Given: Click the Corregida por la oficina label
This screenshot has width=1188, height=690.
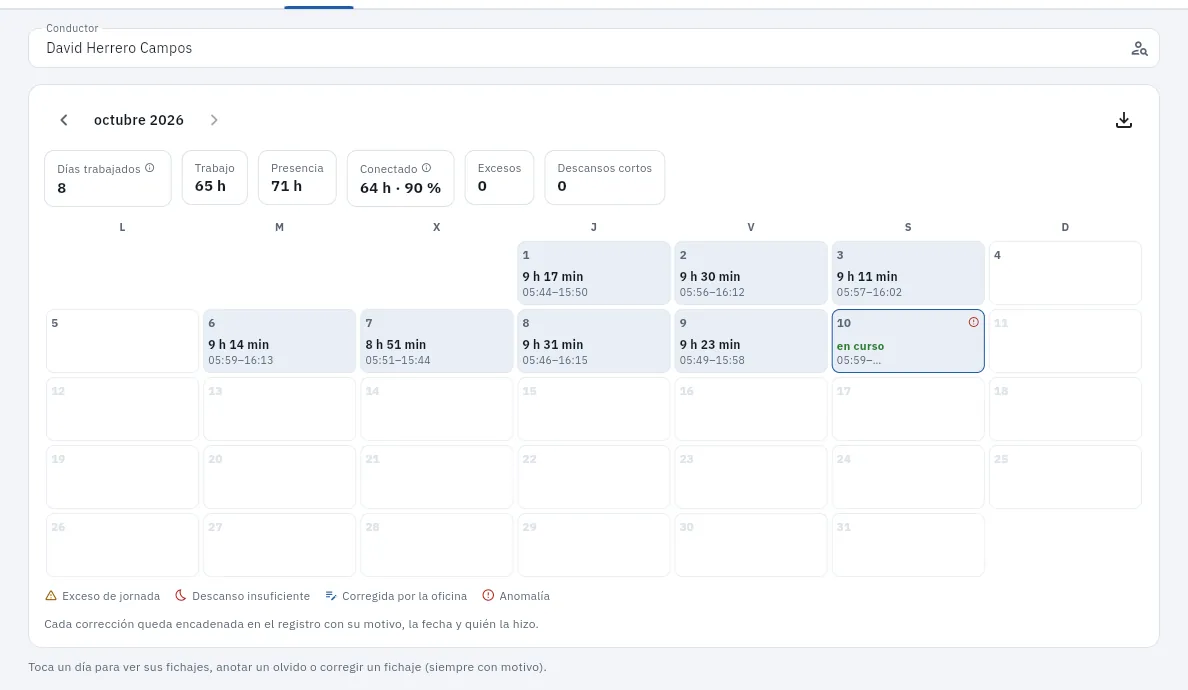Looking at the screenshot, I should (405, 596).
